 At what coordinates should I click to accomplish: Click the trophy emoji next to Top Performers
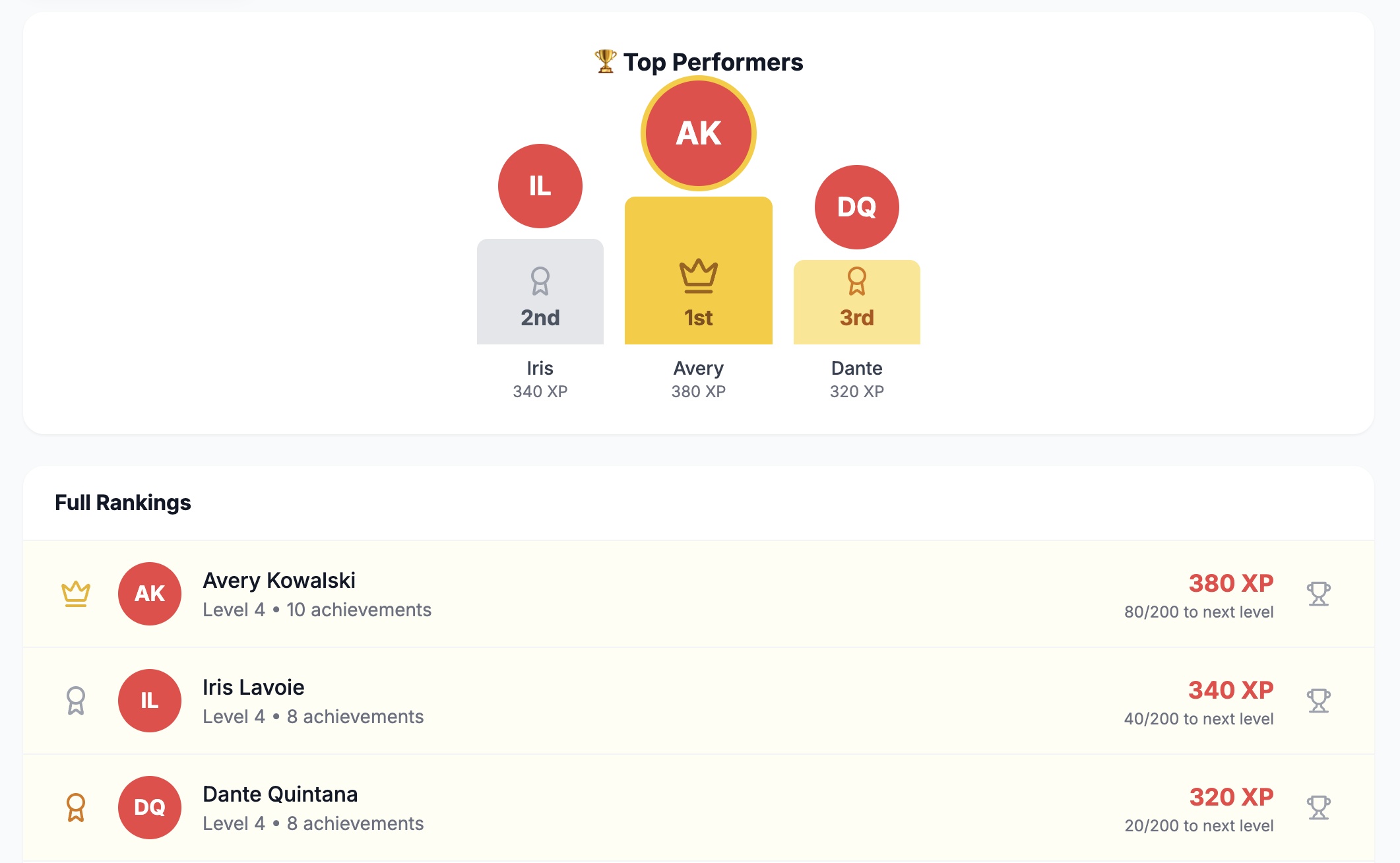pos(605,62)
